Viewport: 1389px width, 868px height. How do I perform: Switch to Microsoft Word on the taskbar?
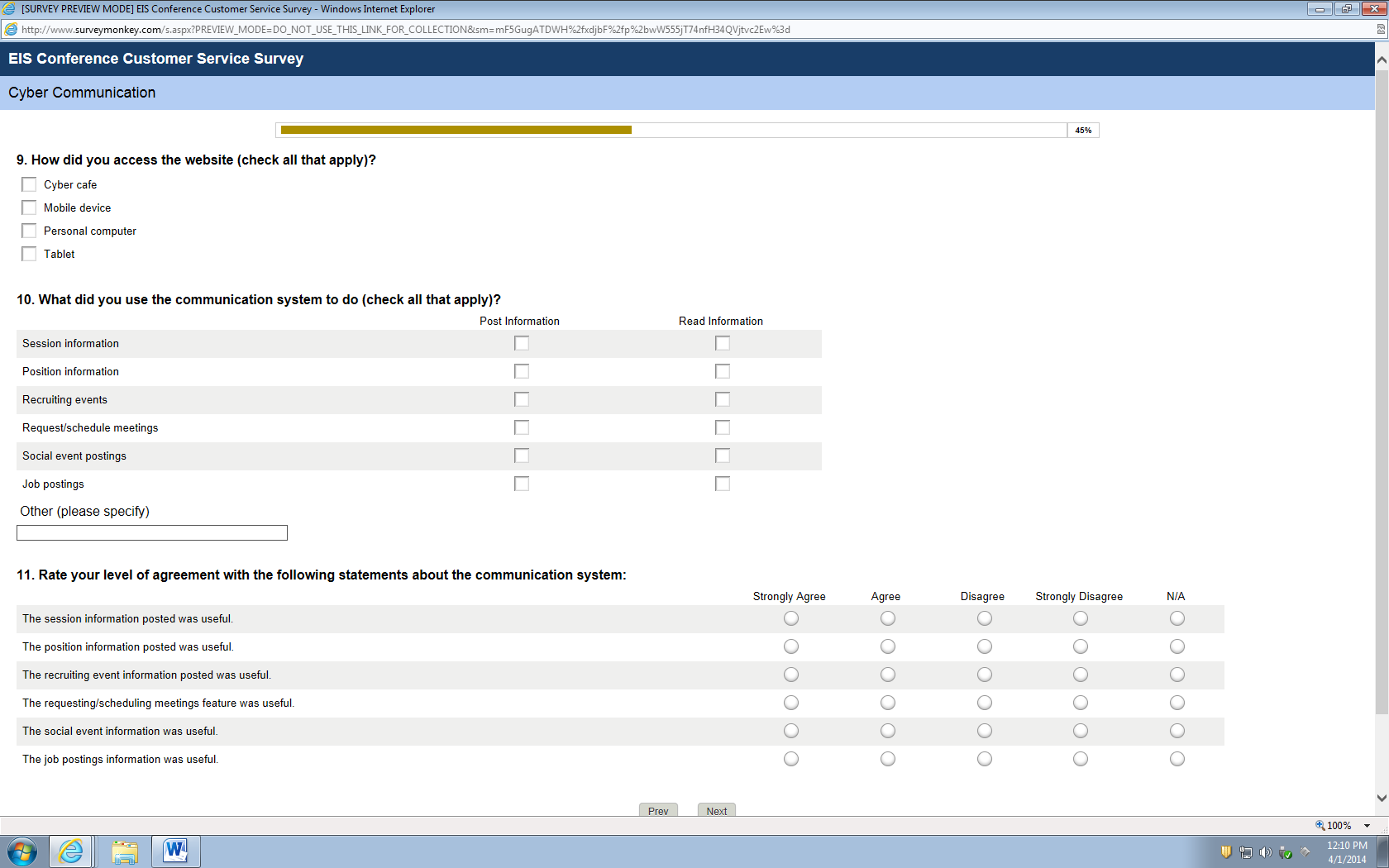[x=175, y=851]
